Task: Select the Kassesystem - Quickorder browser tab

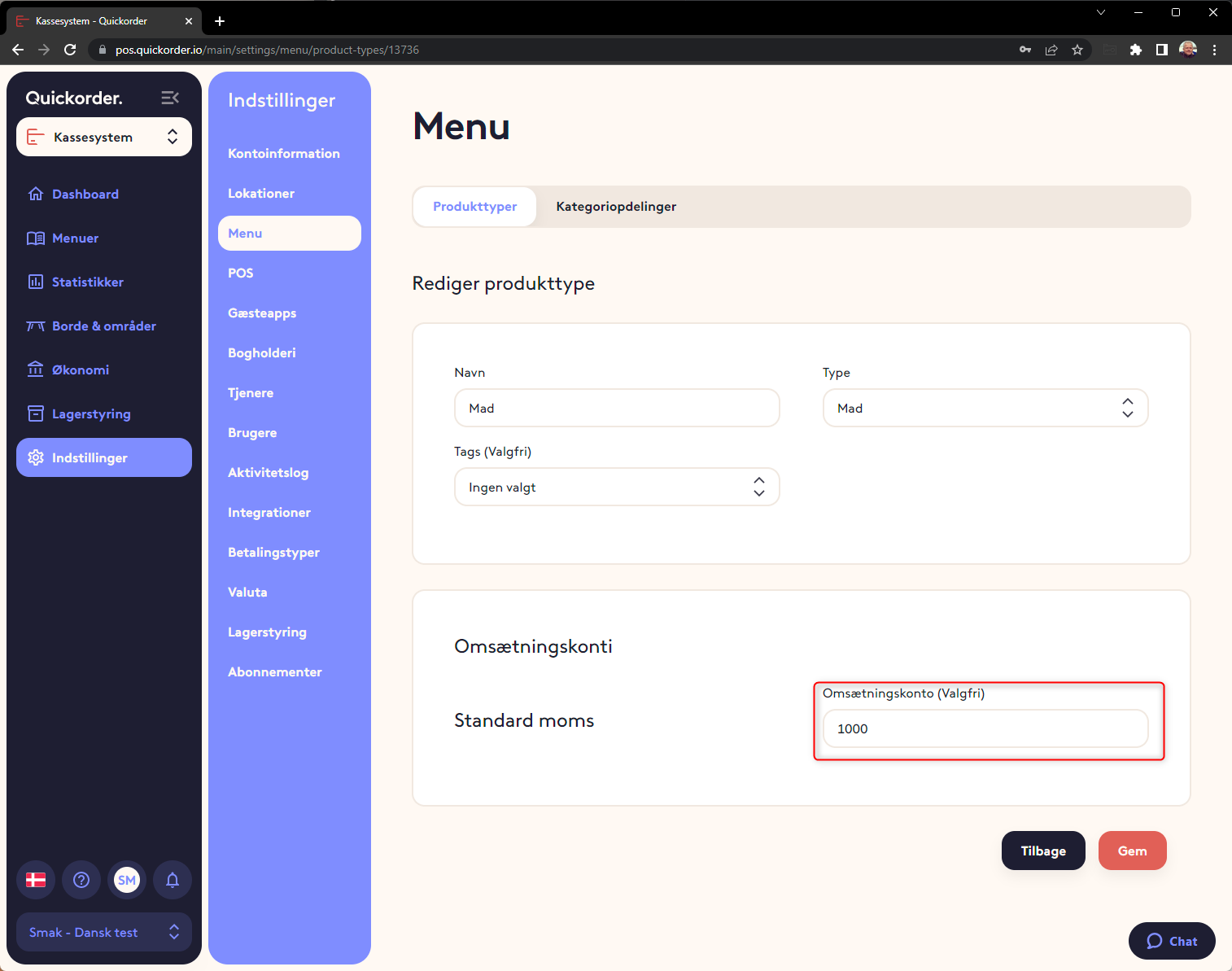Action: click(104, 21)
